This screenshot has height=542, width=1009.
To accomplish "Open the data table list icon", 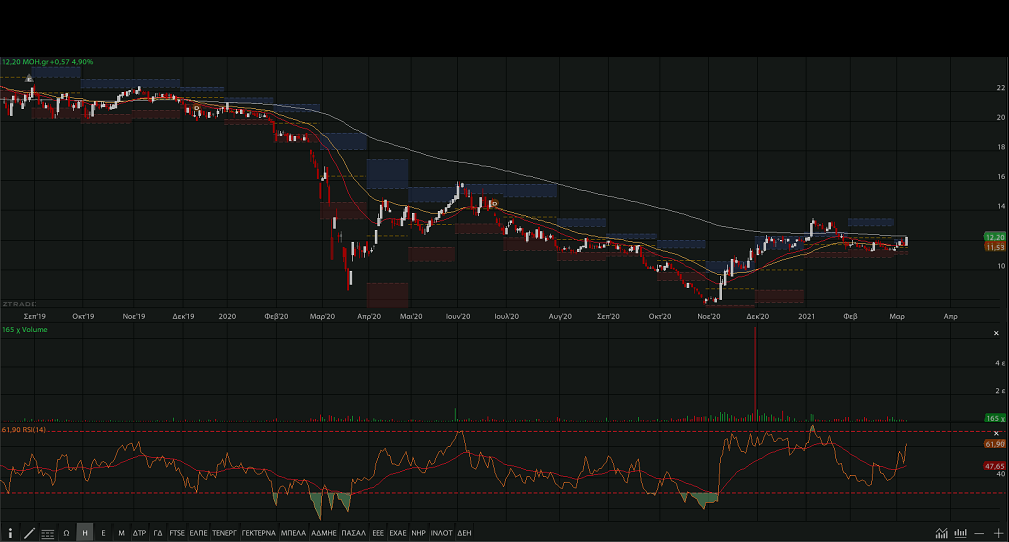I will point(47,533).
